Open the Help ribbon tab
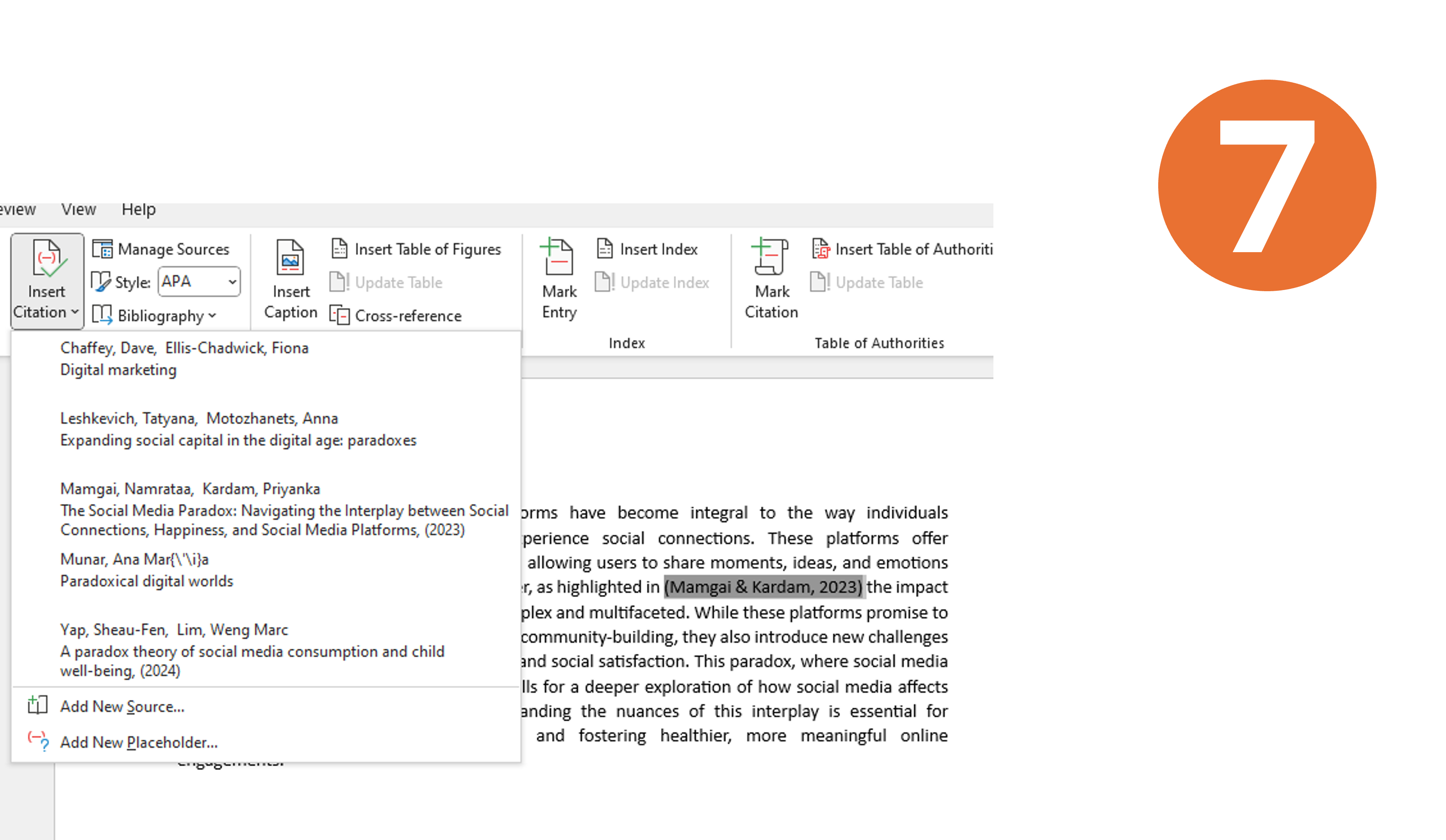Viewport: 1446px width, 840px height. pyautogui.click(x=138, y=210)
